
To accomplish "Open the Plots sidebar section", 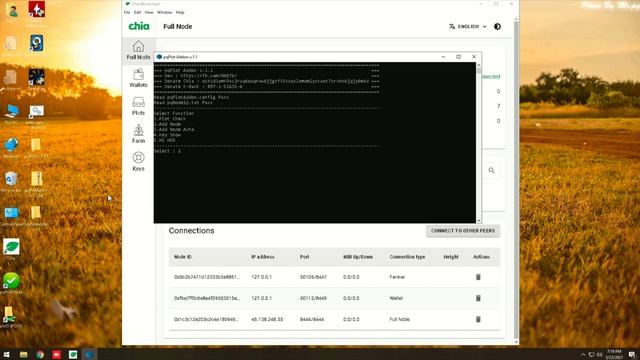I will (x=138, y=106).
